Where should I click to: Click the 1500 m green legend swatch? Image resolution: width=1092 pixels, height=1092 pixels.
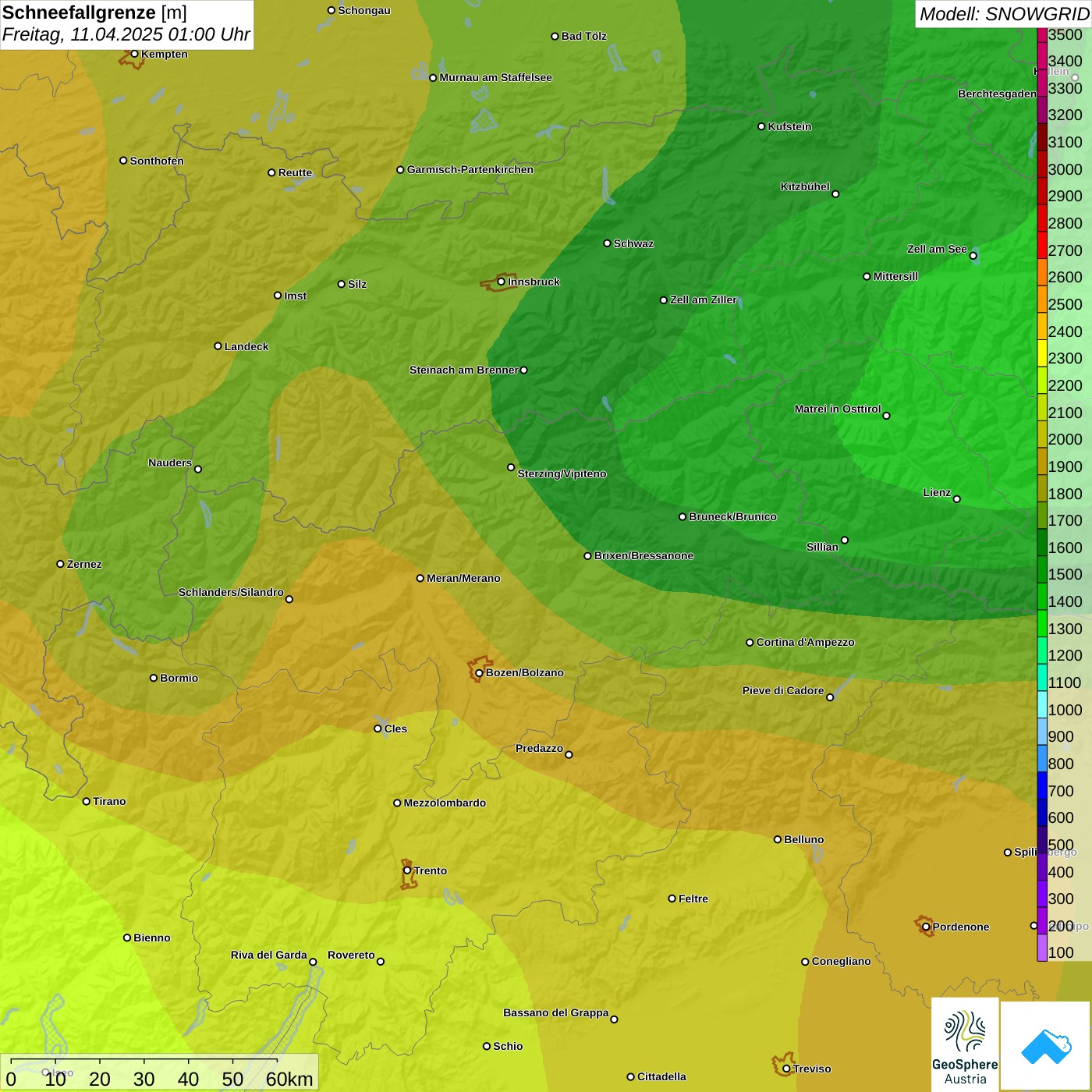[x=1041, y=569]
